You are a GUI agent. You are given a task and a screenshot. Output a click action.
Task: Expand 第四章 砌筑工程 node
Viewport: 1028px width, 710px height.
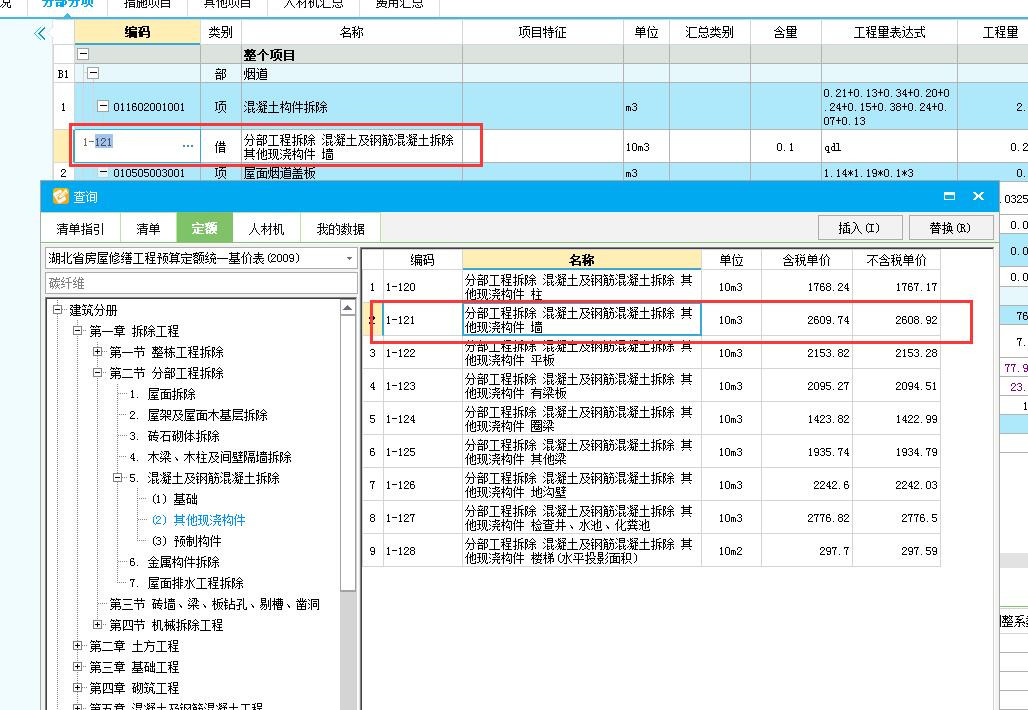77,687
